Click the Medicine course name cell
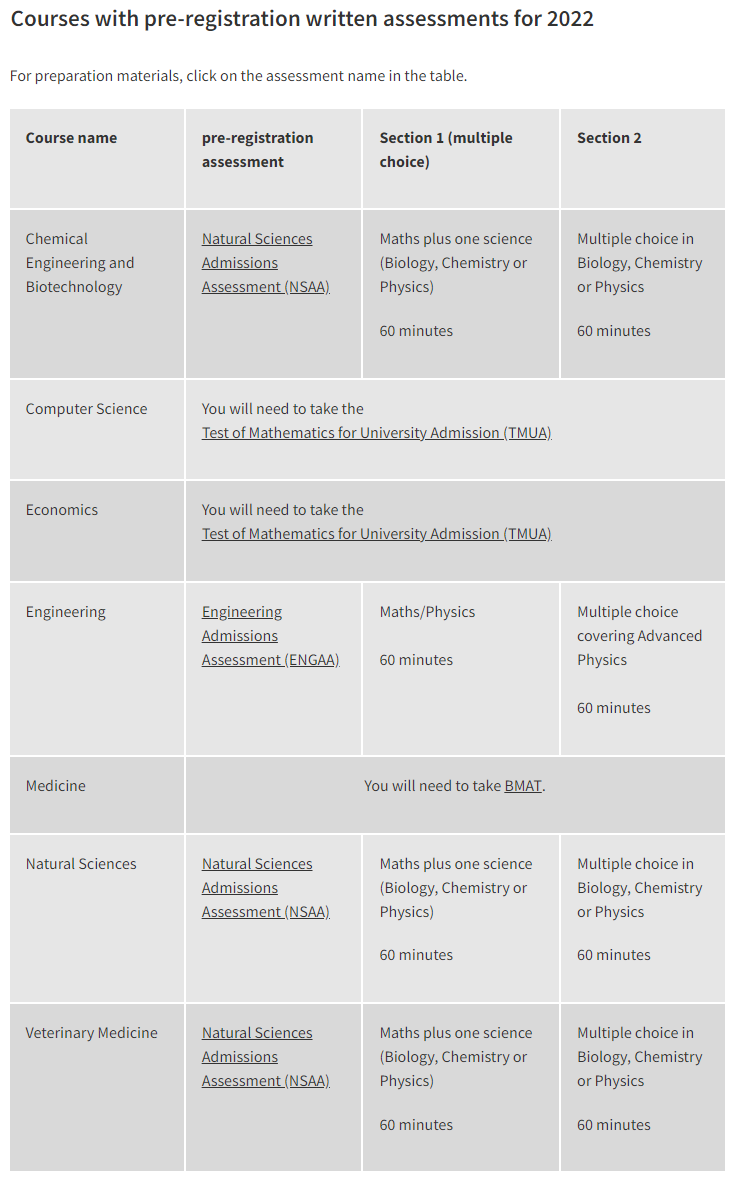This screenshot has height=1181, width=734. pyautogui.click(x=97, y=795)
